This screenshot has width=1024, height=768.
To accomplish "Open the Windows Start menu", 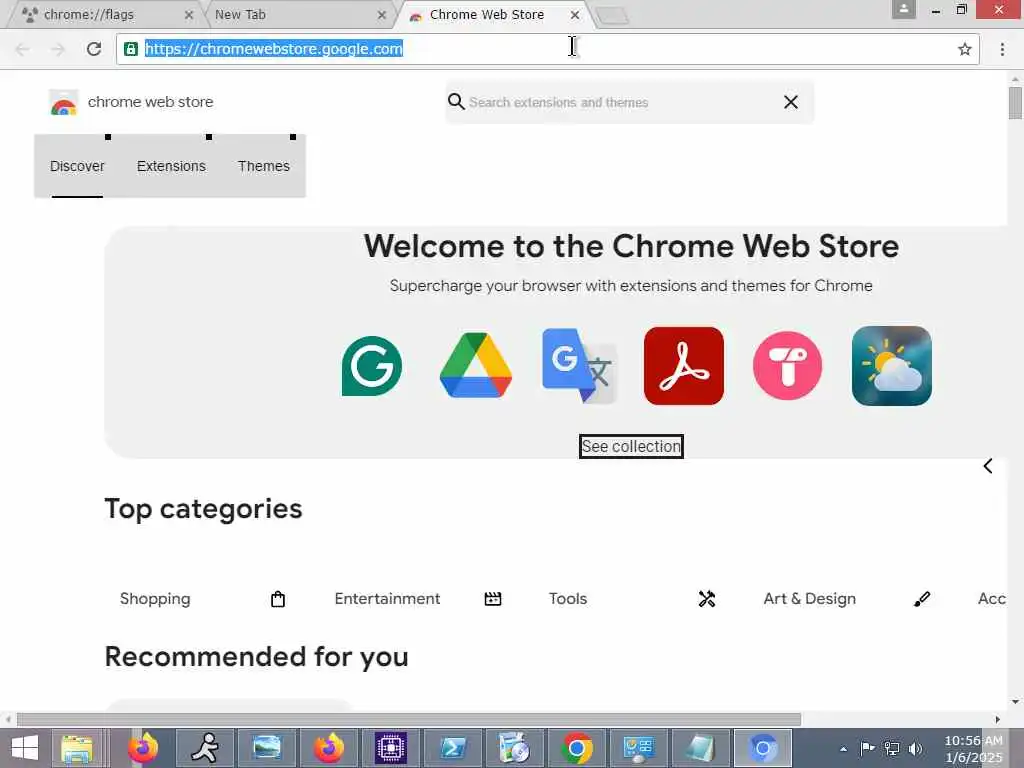I will [x=25, y=748].
